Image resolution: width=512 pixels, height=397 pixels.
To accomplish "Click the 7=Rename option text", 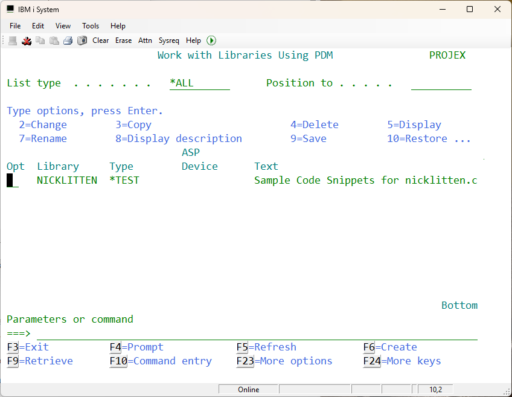I will tap(43, 139).
